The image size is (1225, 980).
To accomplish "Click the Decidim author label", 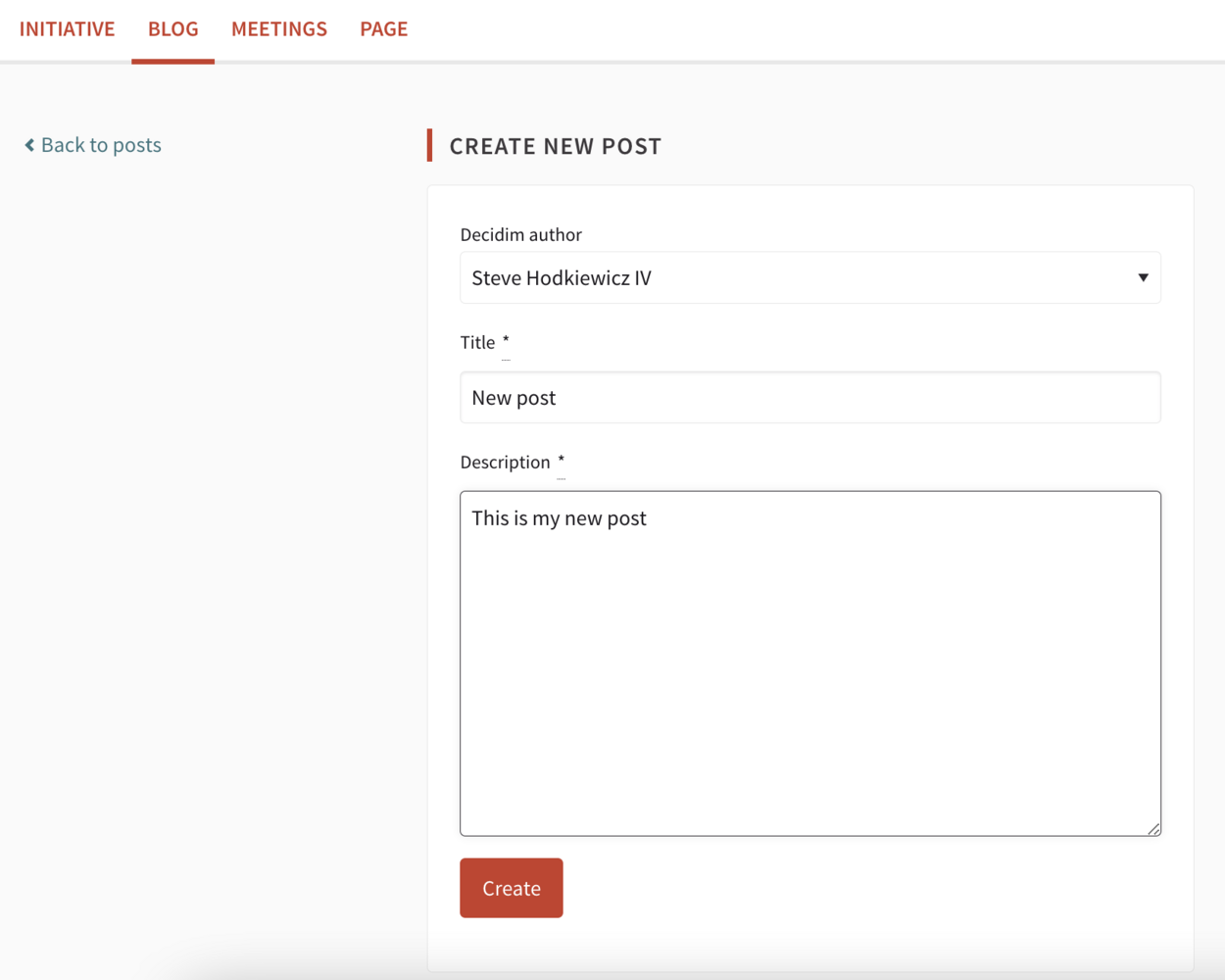I will pyautogui.click(x=520, y=234).
